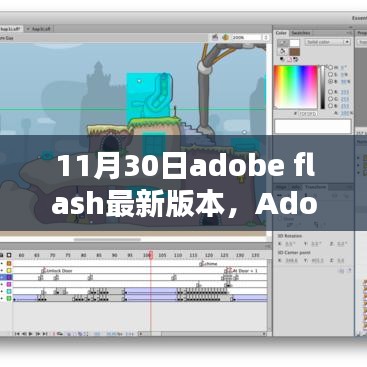Click the green outline square of the bottom layer
The image size is (367, 367).
(x=9, y=298)
